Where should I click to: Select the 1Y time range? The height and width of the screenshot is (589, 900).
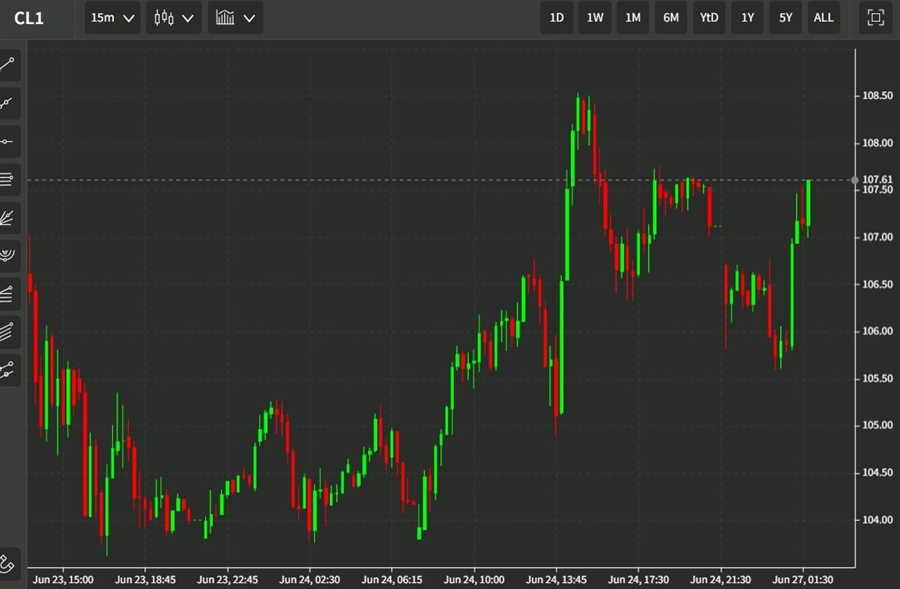click(x=747, y=18)
